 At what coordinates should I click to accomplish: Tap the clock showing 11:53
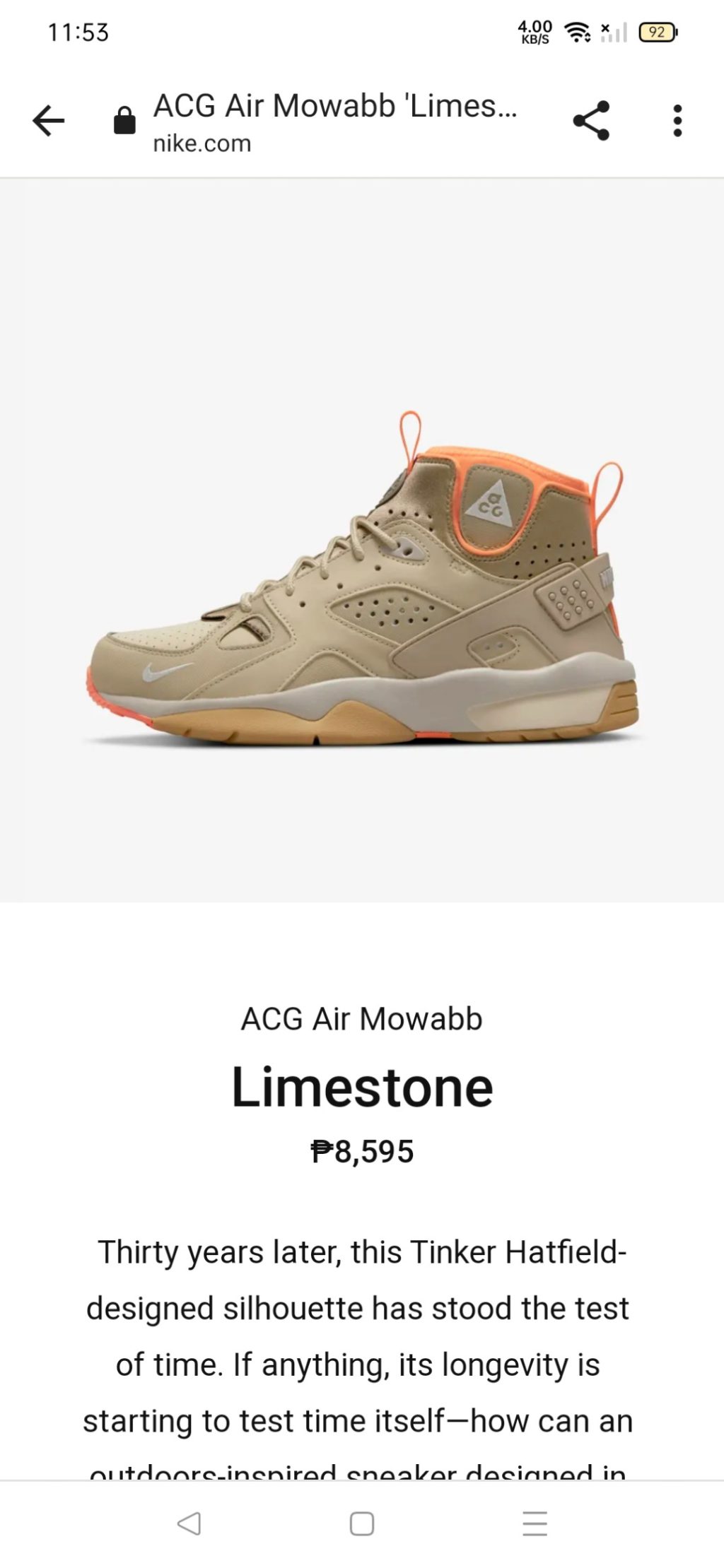(78, 33)
